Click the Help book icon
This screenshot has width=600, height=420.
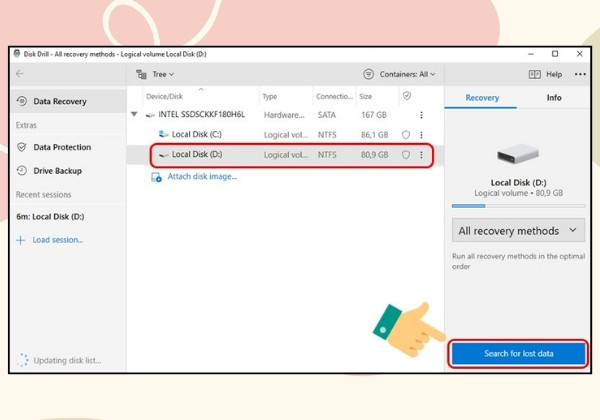535,74
